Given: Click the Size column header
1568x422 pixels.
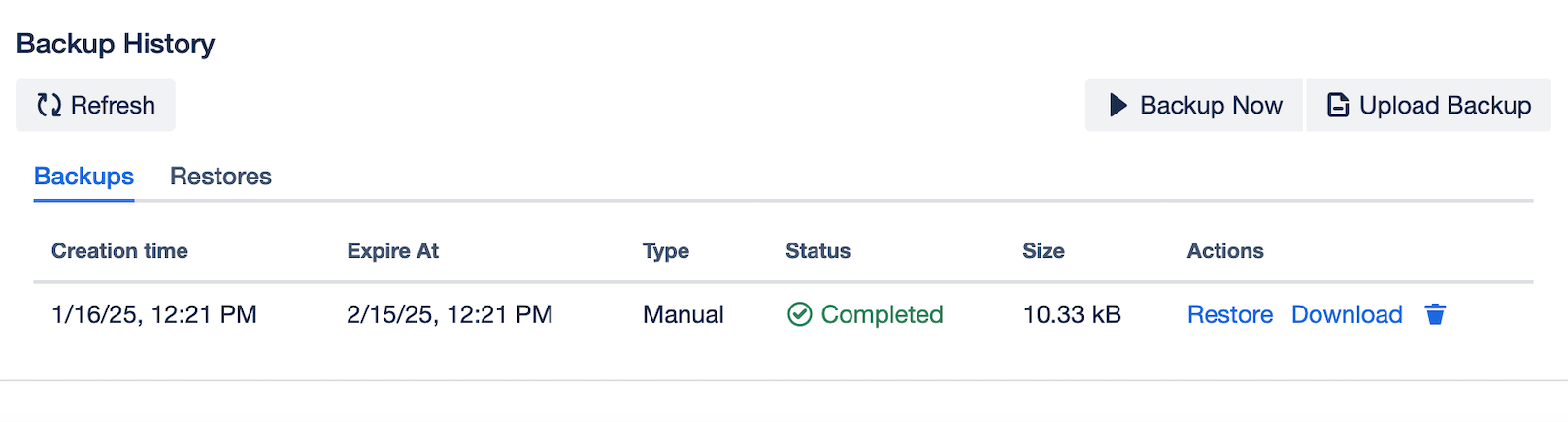Looking at the screenshot, I should (1043, 251).
